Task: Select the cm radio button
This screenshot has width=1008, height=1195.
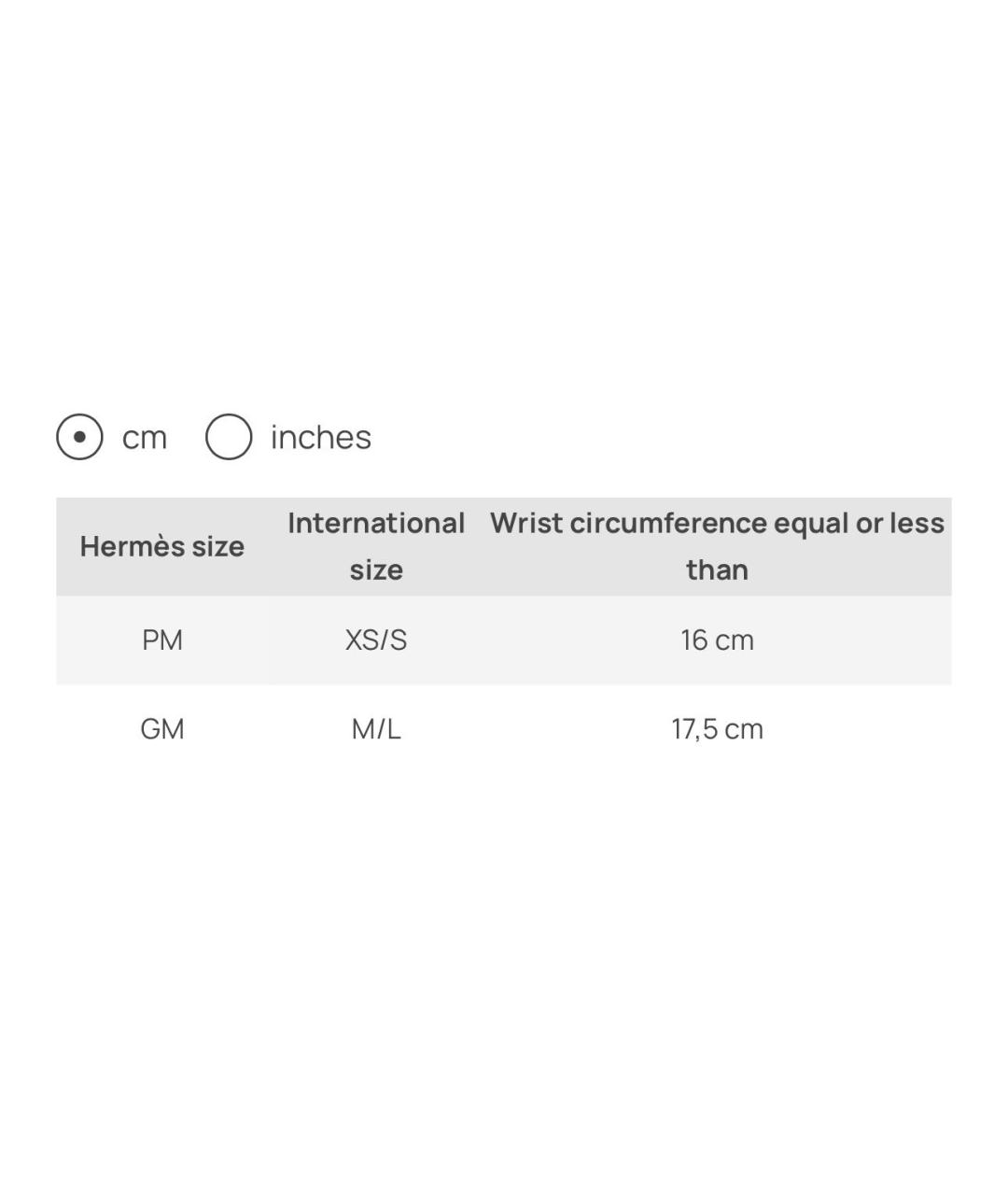Action: [x=79, y=437]
